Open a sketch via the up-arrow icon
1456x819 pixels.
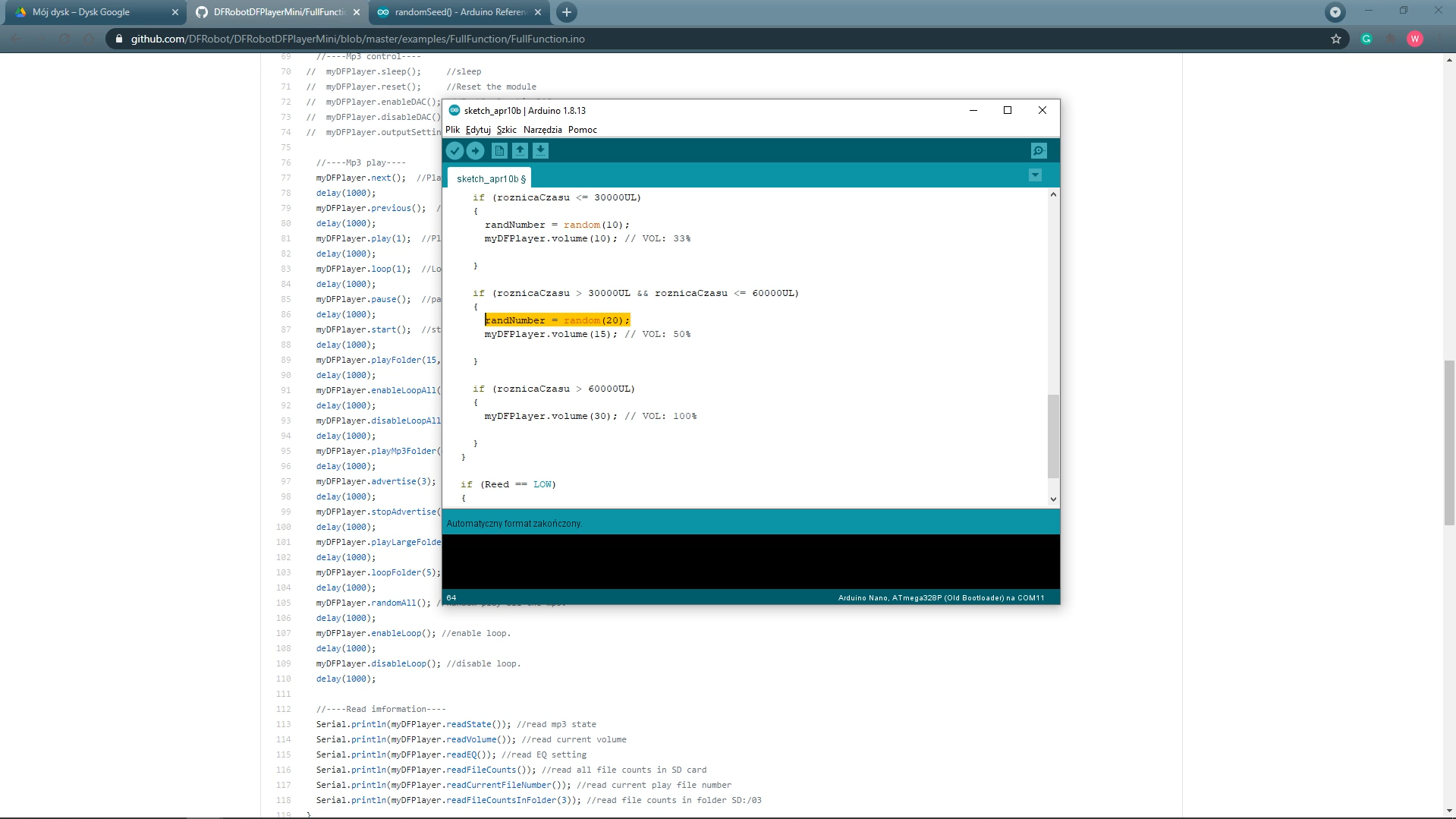(x=520, y=150)
